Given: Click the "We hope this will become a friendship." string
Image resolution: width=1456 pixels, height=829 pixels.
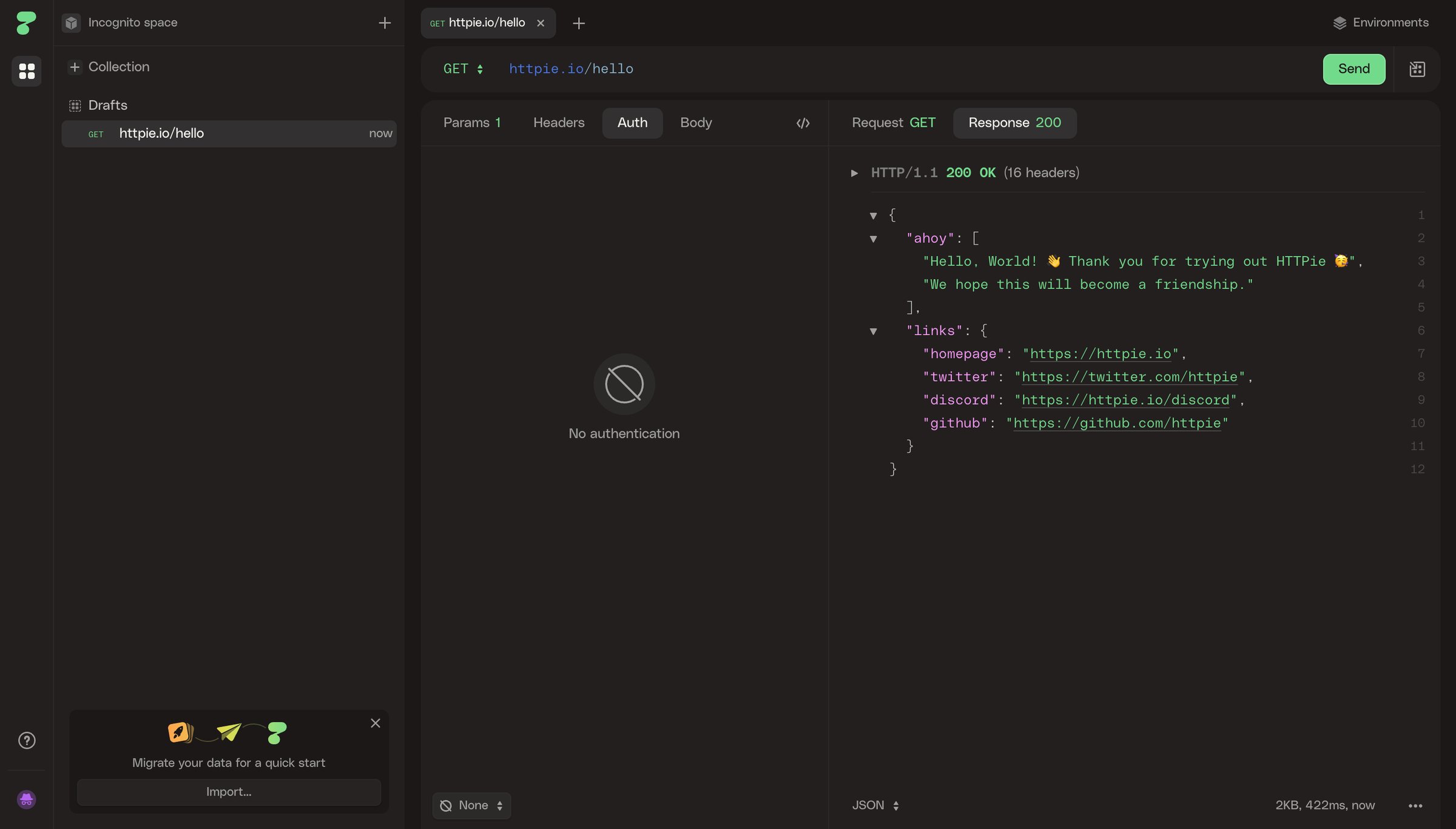Looking at the screenshot, I should click(1088, 285).
